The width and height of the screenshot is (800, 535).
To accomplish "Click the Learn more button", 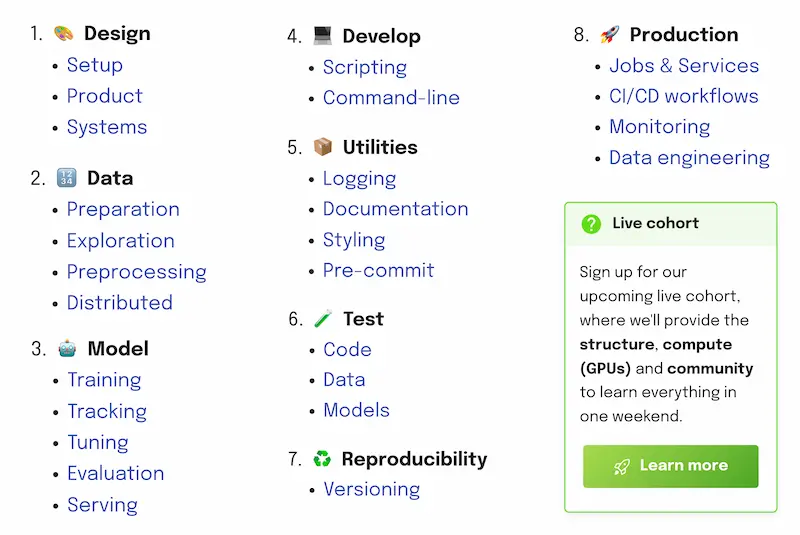I will (670, 466).
